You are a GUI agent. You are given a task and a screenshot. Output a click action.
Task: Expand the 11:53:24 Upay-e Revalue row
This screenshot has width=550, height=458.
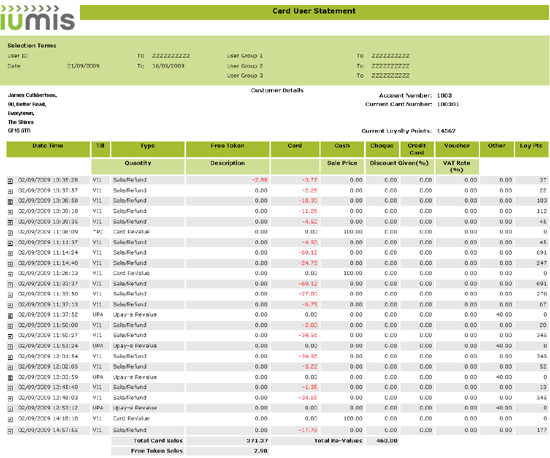click(11, 347)
